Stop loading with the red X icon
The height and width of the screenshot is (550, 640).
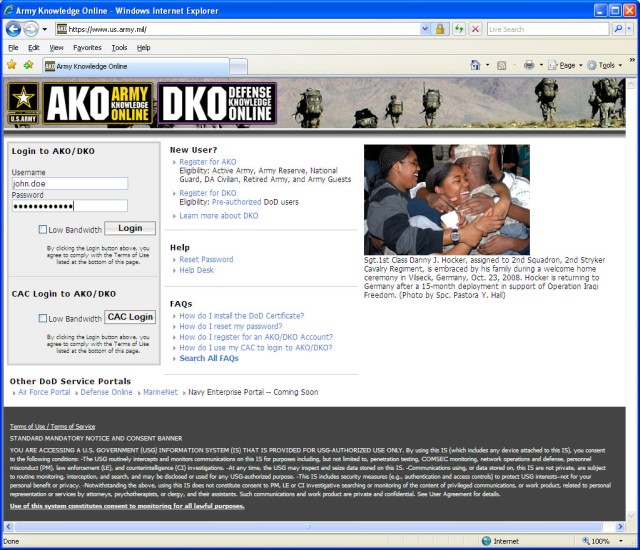[476, 29]
